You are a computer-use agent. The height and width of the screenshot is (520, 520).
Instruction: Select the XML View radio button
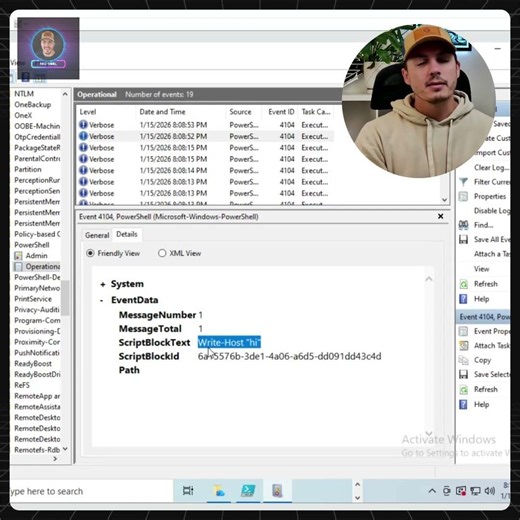click(162, 253)
